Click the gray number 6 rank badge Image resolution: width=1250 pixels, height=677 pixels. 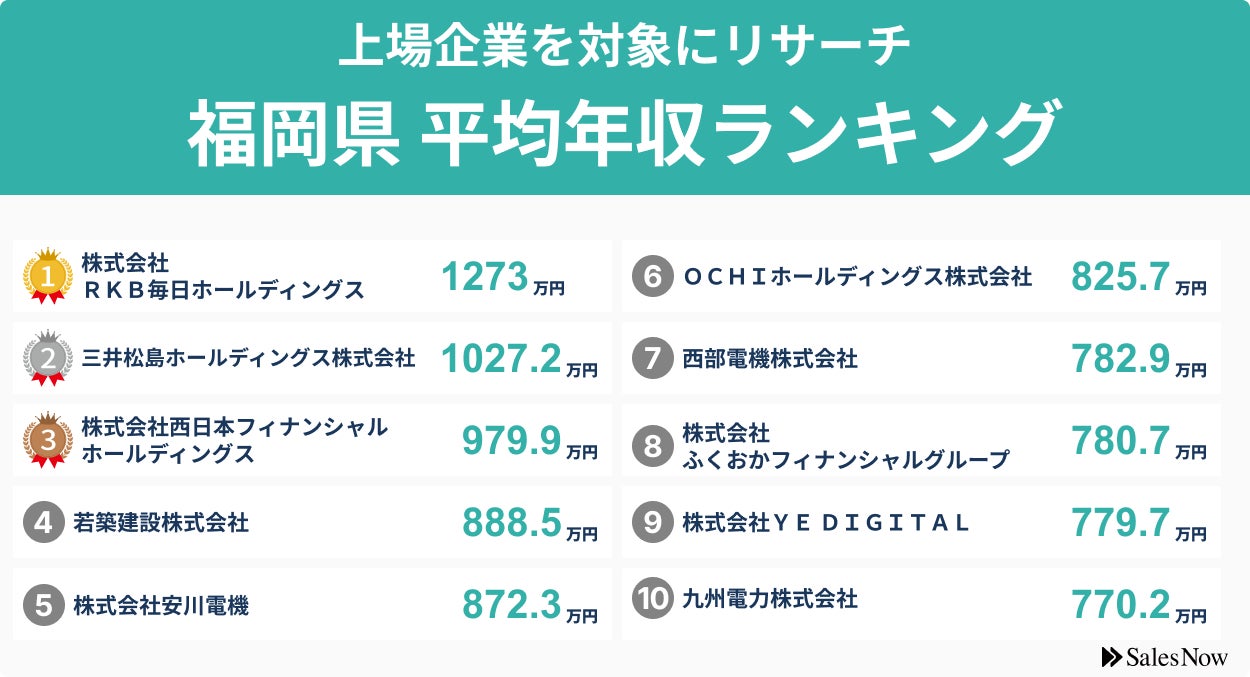point(653,277)
